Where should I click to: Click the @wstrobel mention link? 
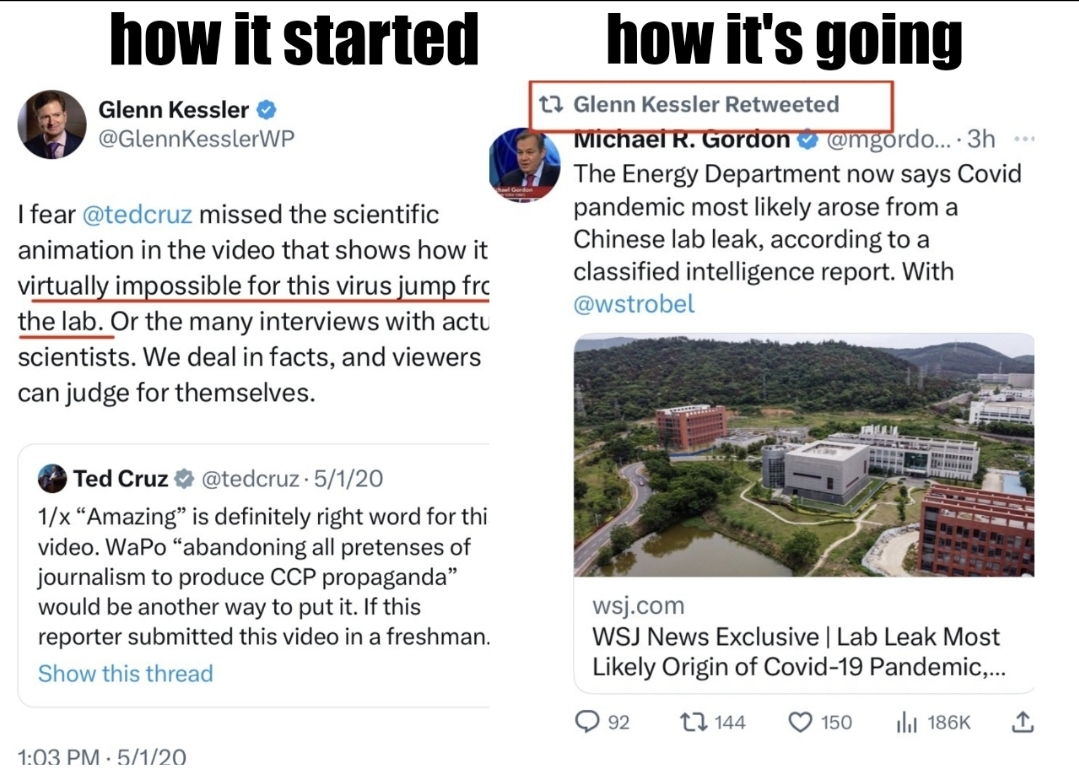click(633, 304)
